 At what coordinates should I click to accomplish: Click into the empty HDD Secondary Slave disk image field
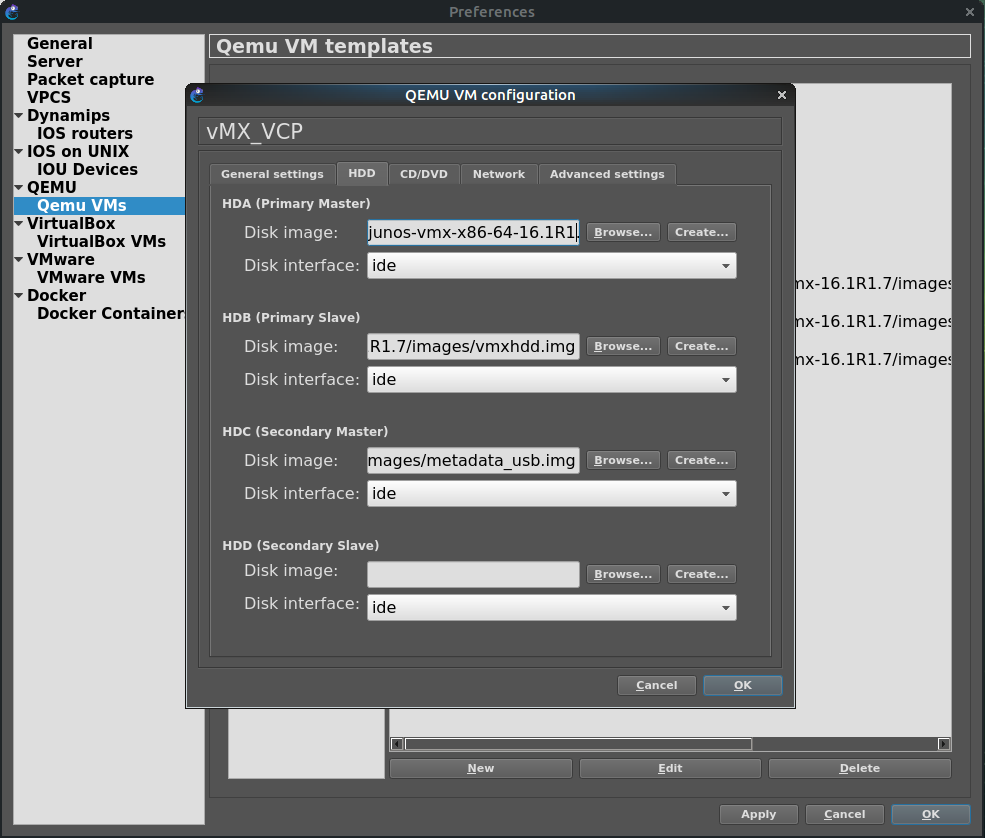point(473,574)
